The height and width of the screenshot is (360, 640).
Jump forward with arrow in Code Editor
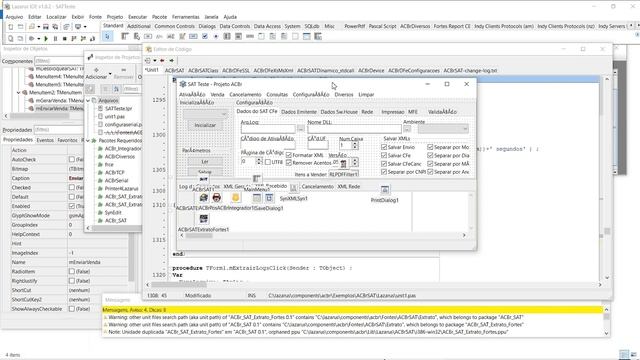tap(172, 60)
